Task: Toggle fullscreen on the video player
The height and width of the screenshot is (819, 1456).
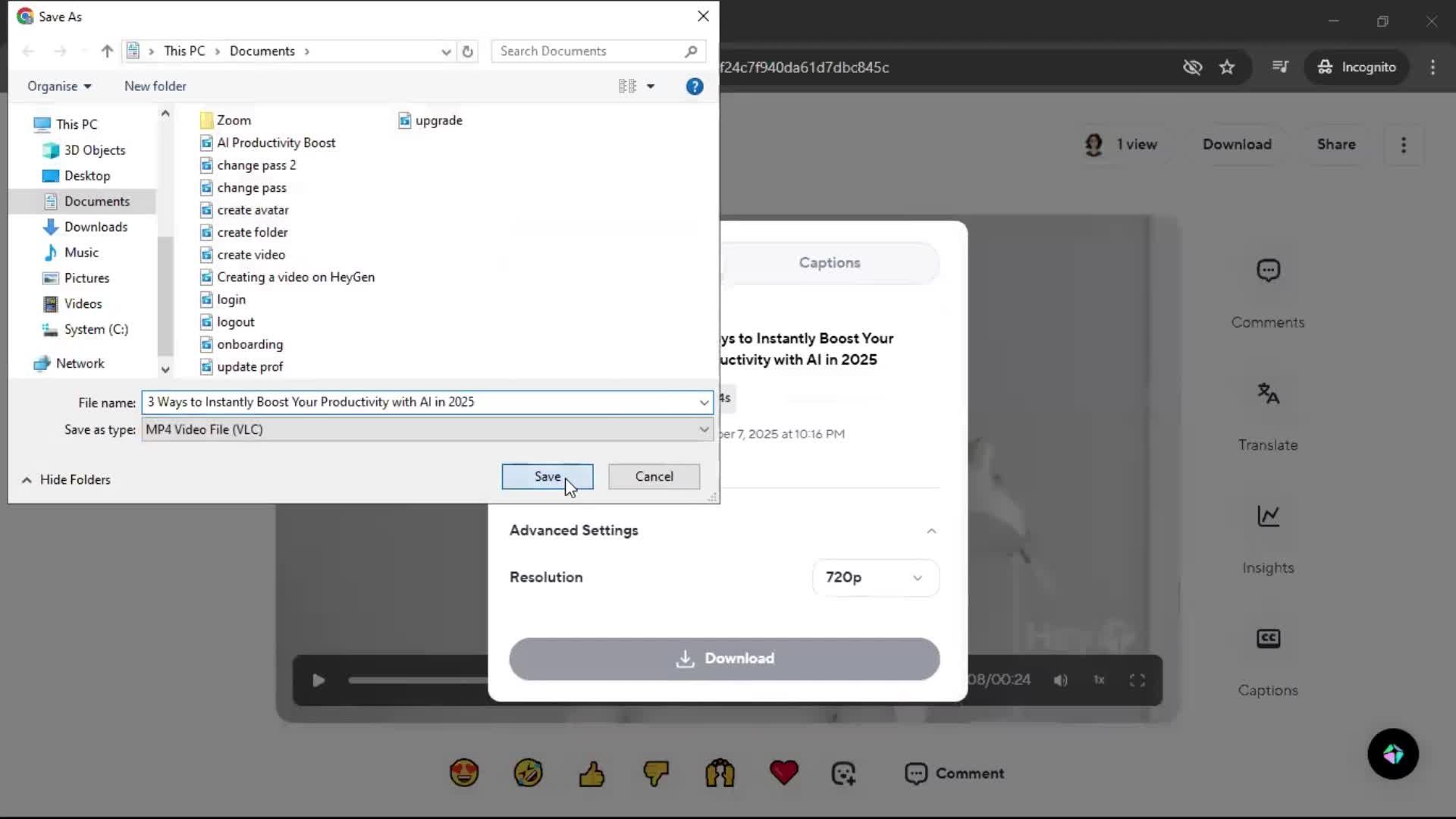Action: tap(1137, 680)
